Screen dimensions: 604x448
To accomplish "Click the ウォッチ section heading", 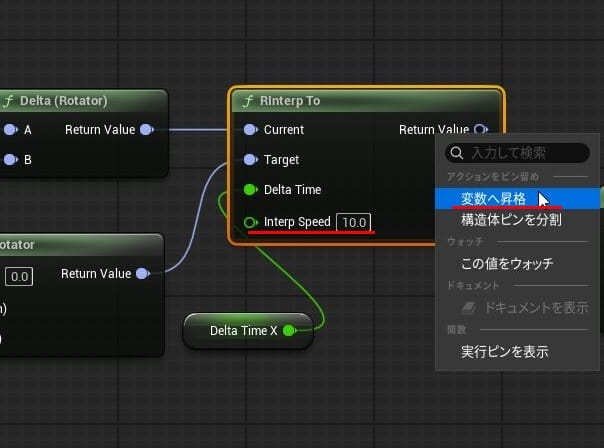I will (465, 242).
